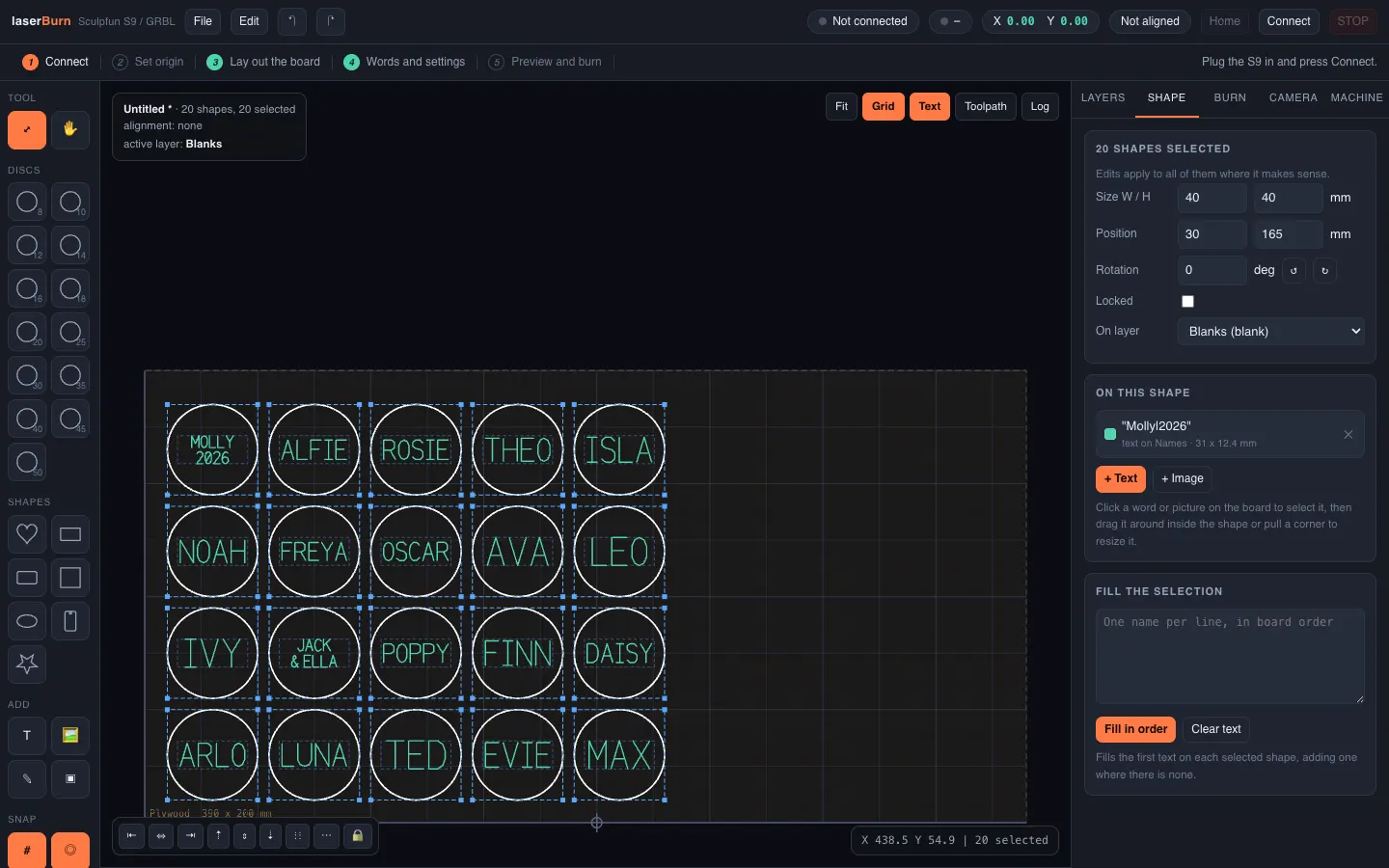Screen dimensions: 1389x868
Task: Add a 12 mm disc
Action: pos(27,246)
